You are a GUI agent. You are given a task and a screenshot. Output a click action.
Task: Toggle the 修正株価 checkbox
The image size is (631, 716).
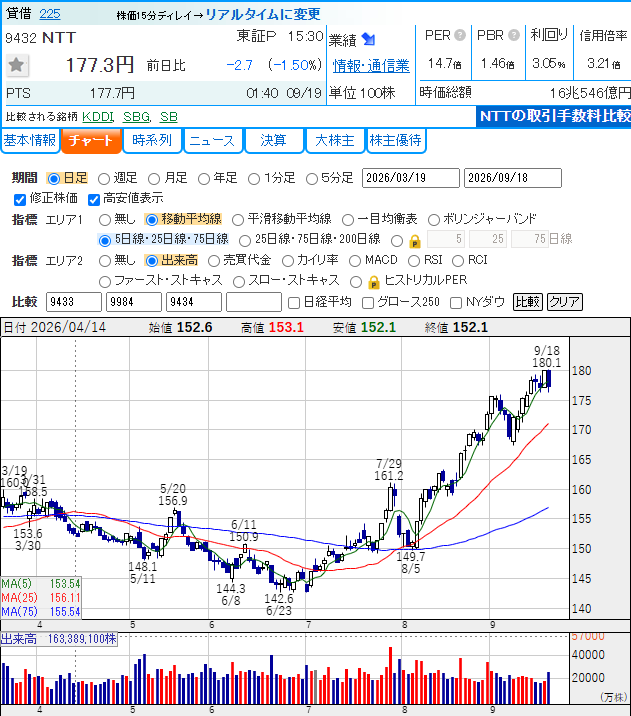[x=20, y=199]
